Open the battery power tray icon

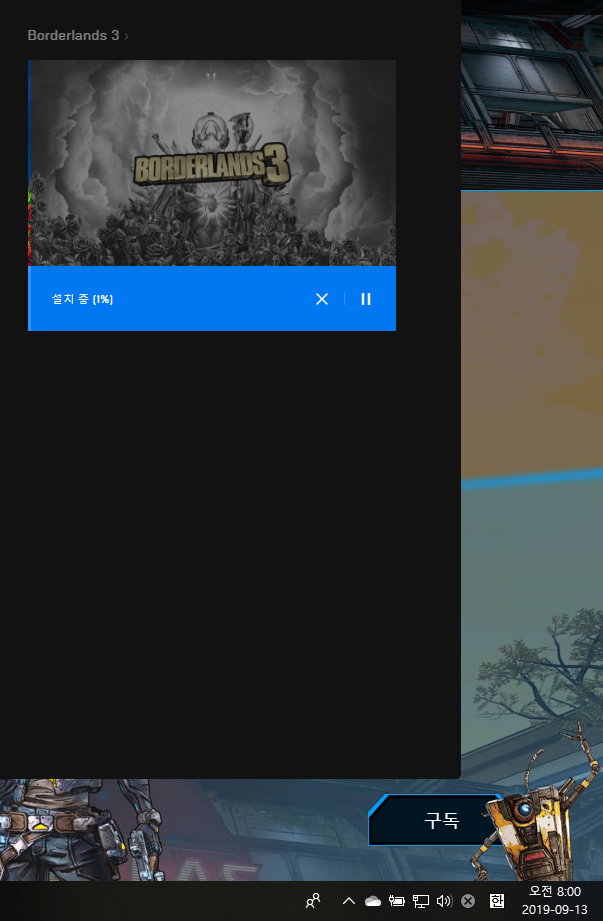397,900
